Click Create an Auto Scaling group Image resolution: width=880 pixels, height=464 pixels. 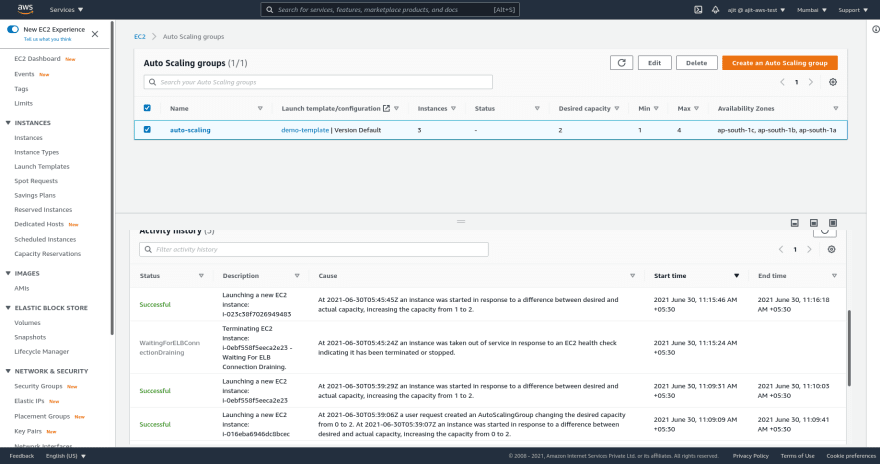coord(780,63)
